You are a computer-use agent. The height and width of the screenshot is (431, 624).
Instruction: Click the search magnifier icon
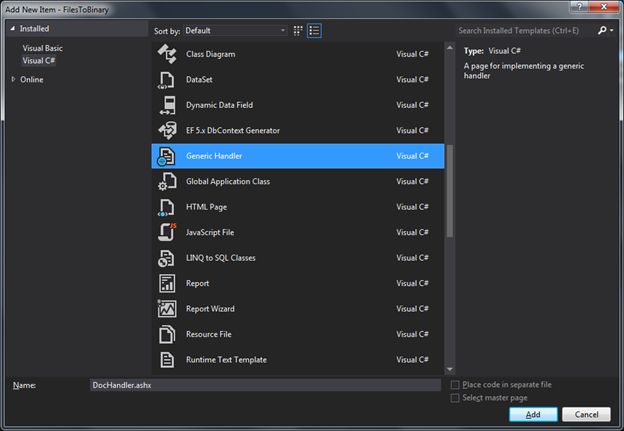602,30
